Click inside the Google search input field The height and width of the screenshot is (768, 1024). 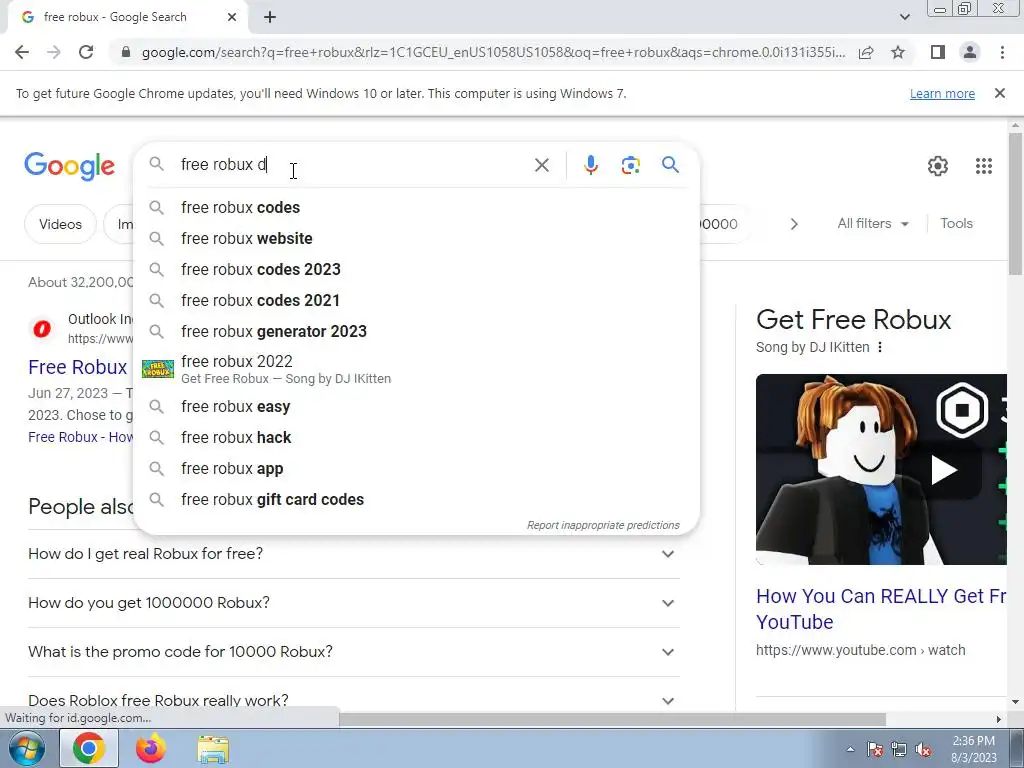point(353,165)
